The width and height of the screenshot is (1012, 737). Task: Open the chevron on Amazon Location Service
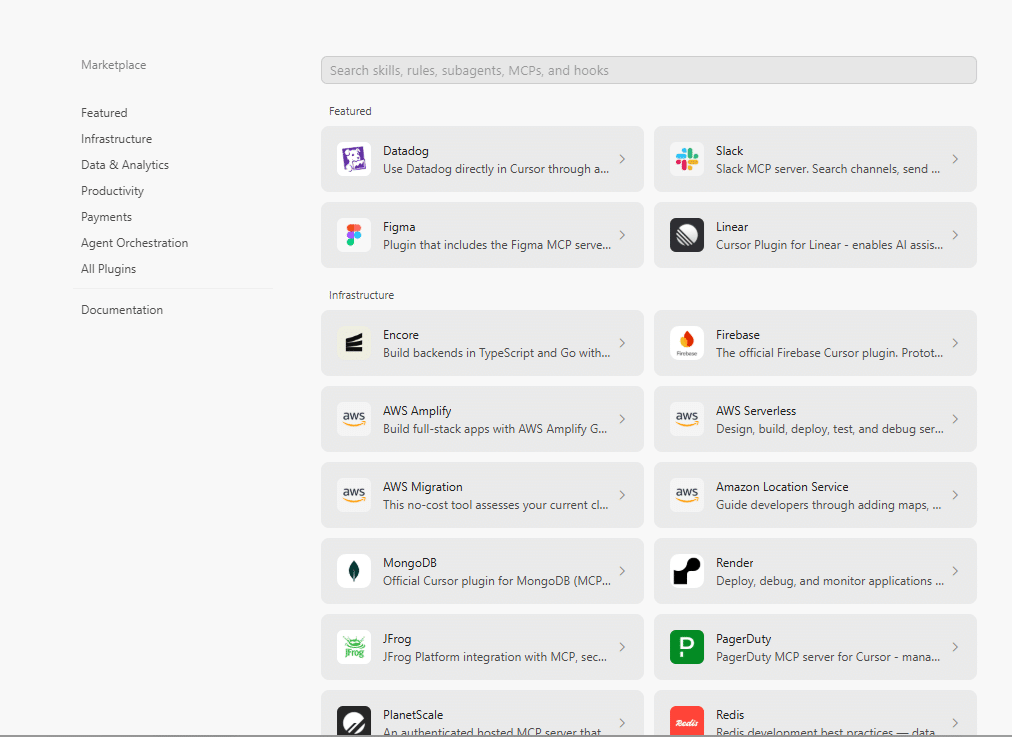click(x=955, y=495)
